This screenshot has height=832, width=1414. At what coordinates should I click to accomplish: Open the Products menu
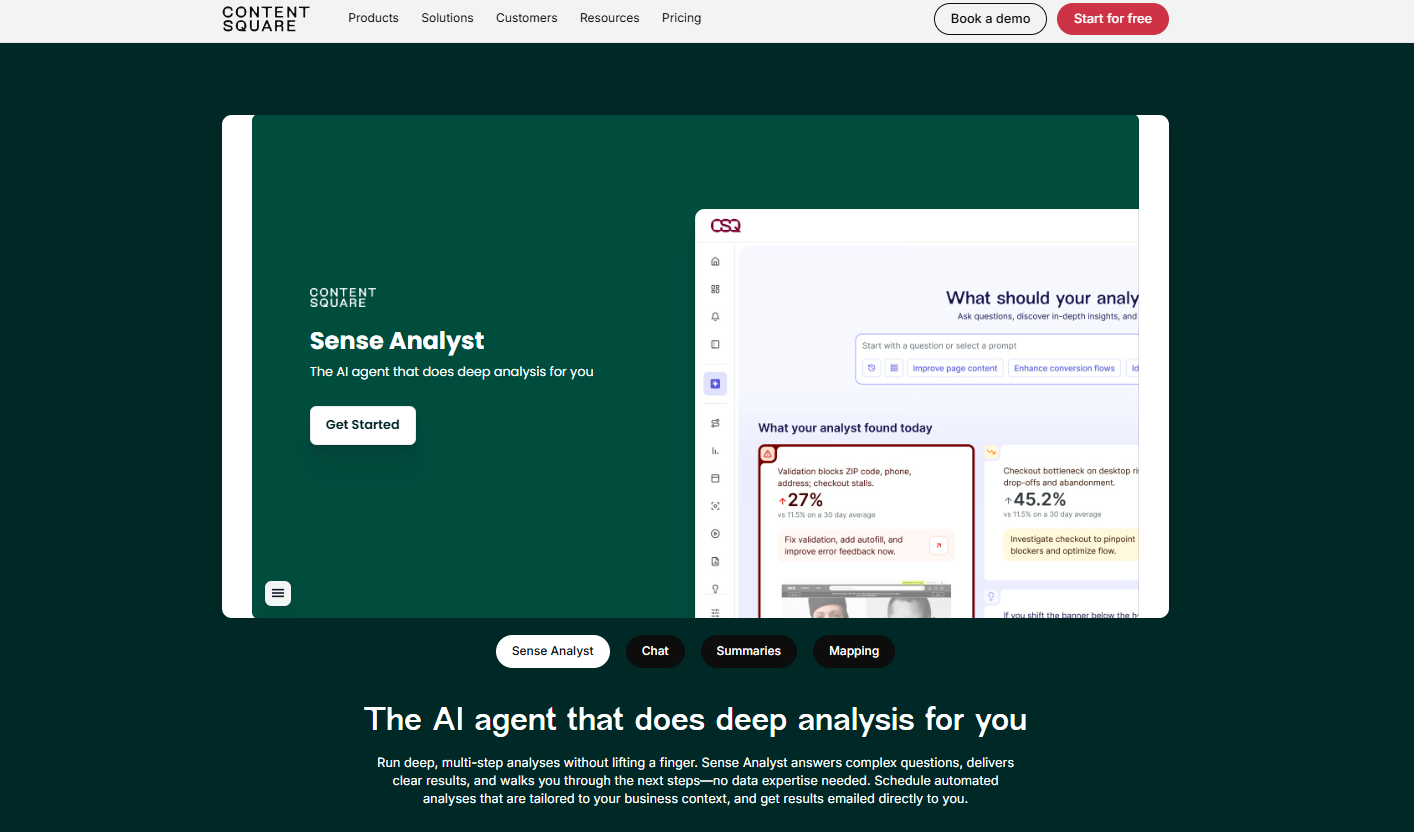pyautogui.click(x=373, y=18)
